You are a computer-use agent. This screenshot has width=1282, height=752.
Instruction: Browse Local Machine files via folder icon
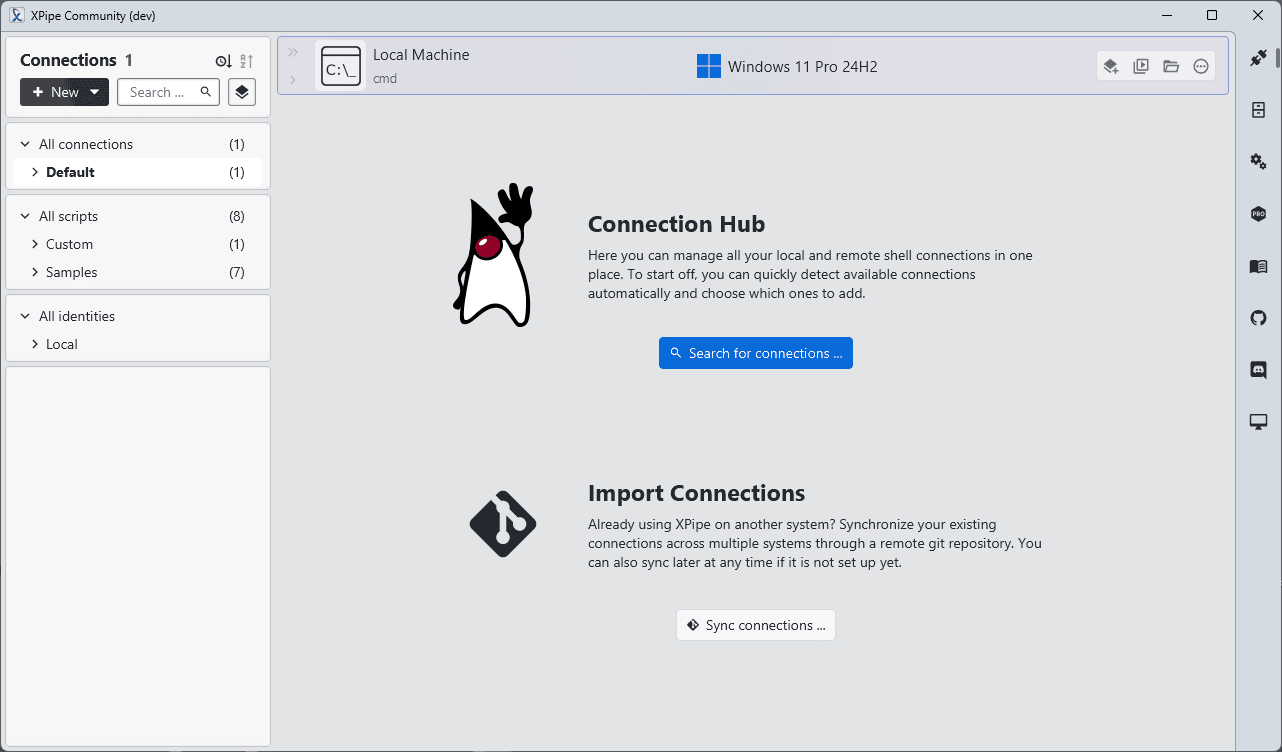[x=1171, y=67]
